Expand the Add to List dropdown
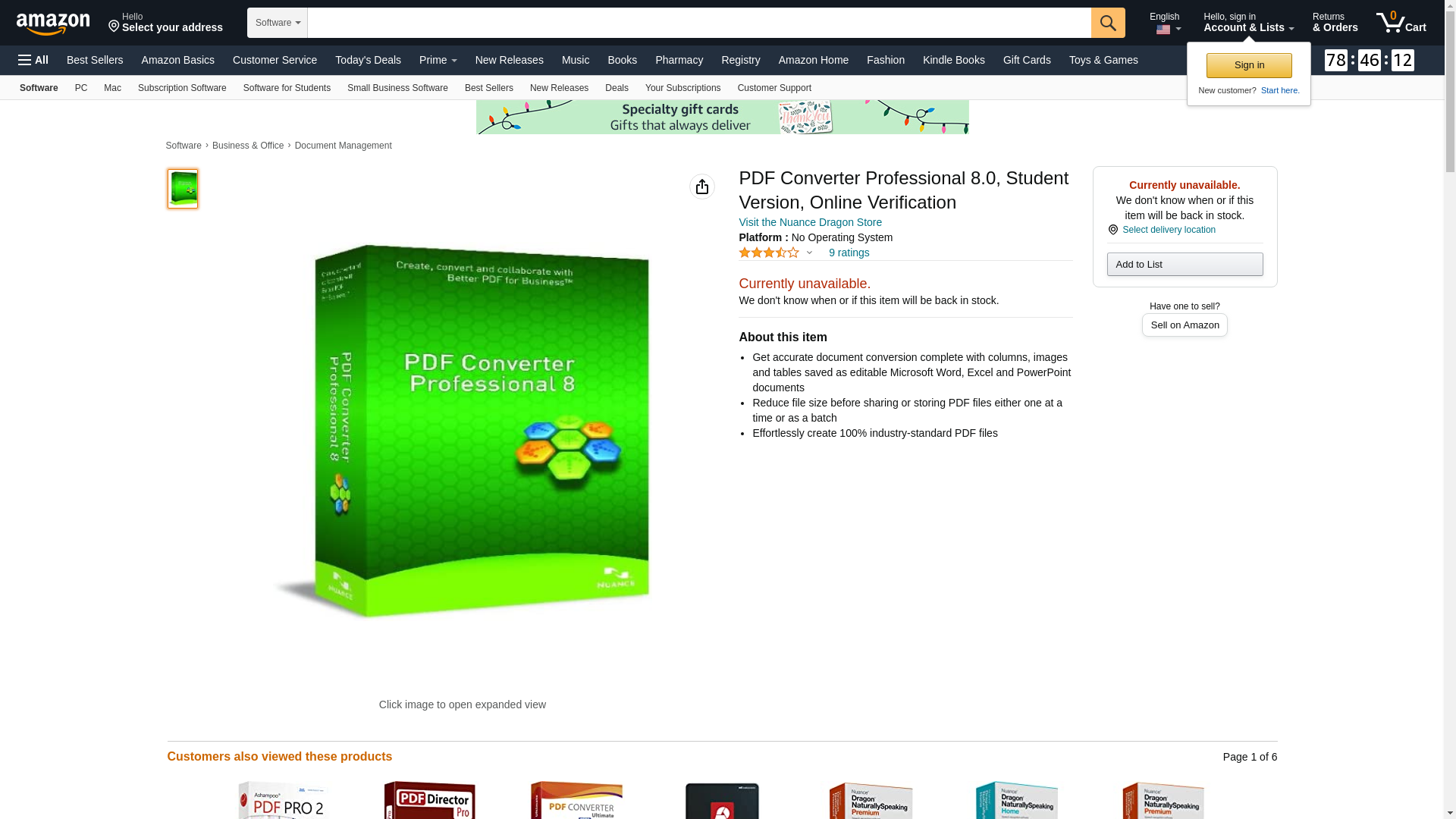The image size is (1456, 819). (x=1185, y=264)
